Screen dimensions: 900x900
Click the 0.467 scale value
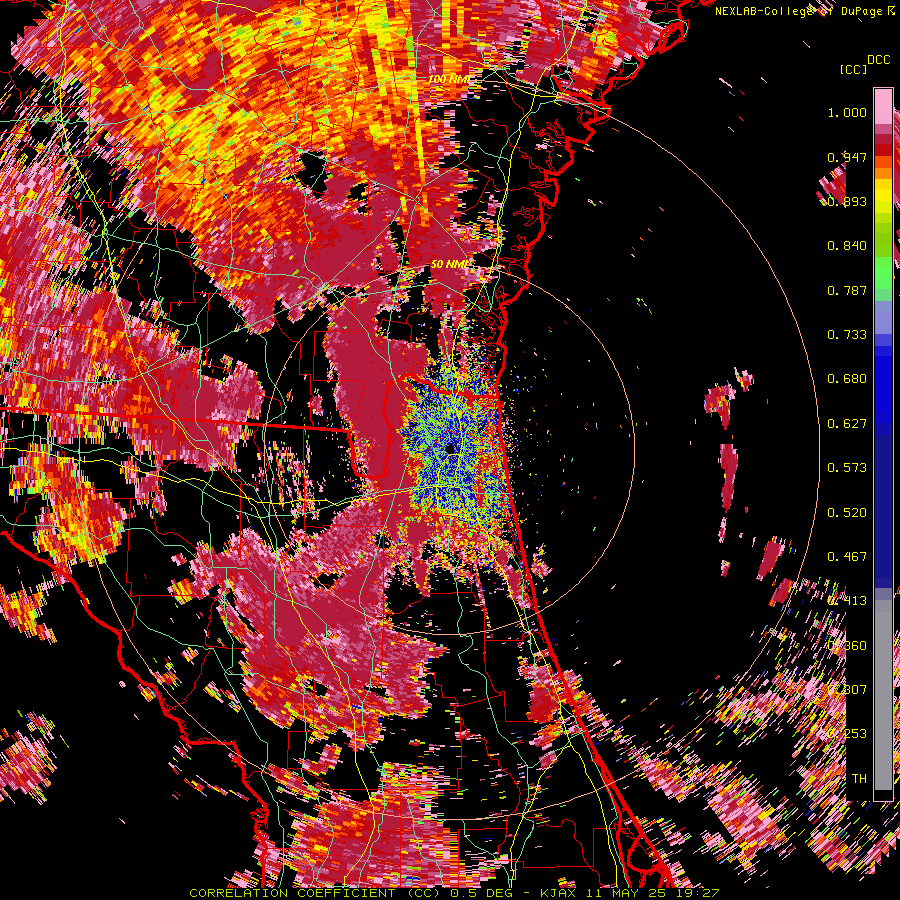click(x=847, y=557)
